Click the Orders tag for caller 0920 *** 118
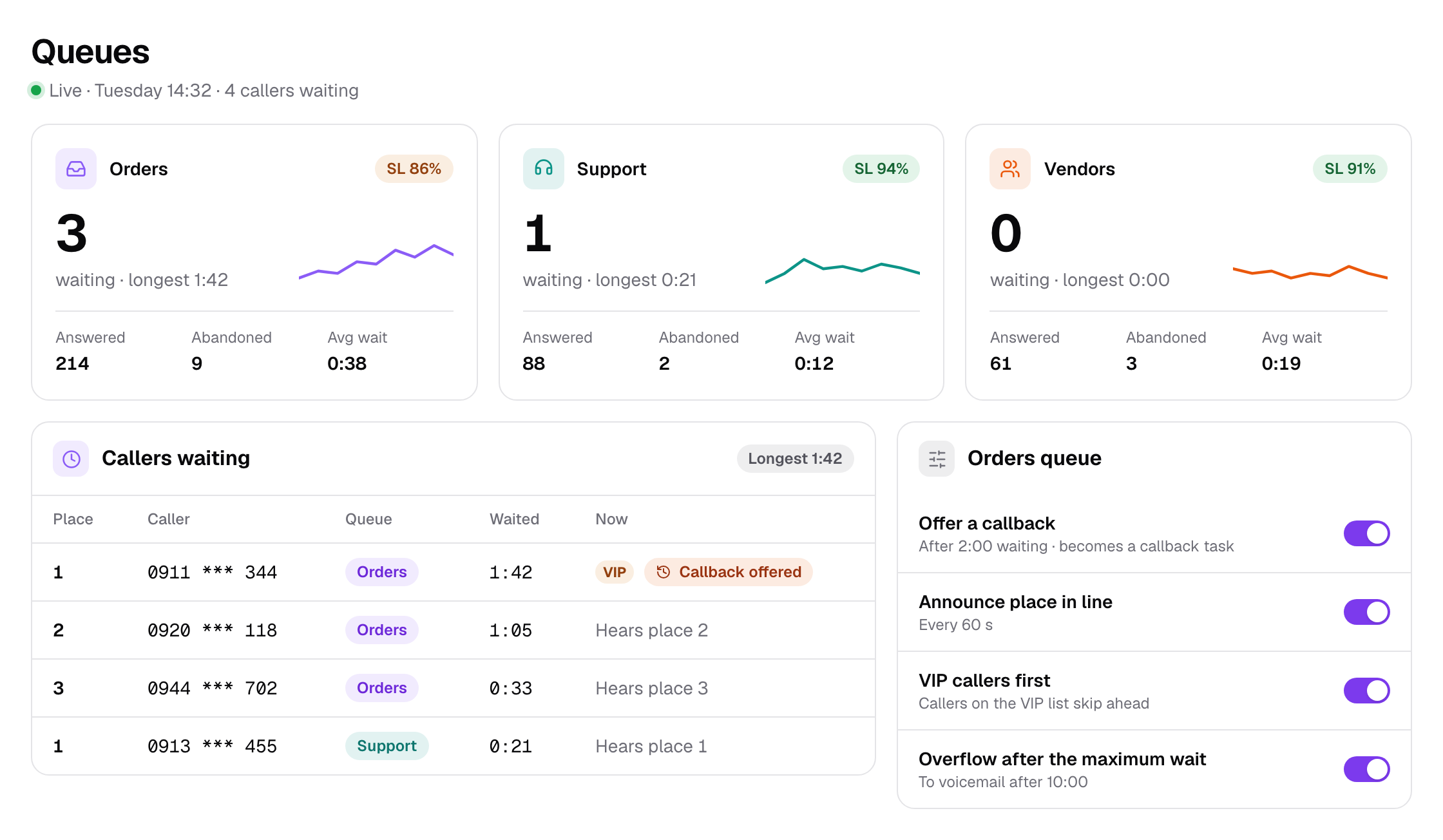Viewport: 1443px width, 840px height. (381, 630)
